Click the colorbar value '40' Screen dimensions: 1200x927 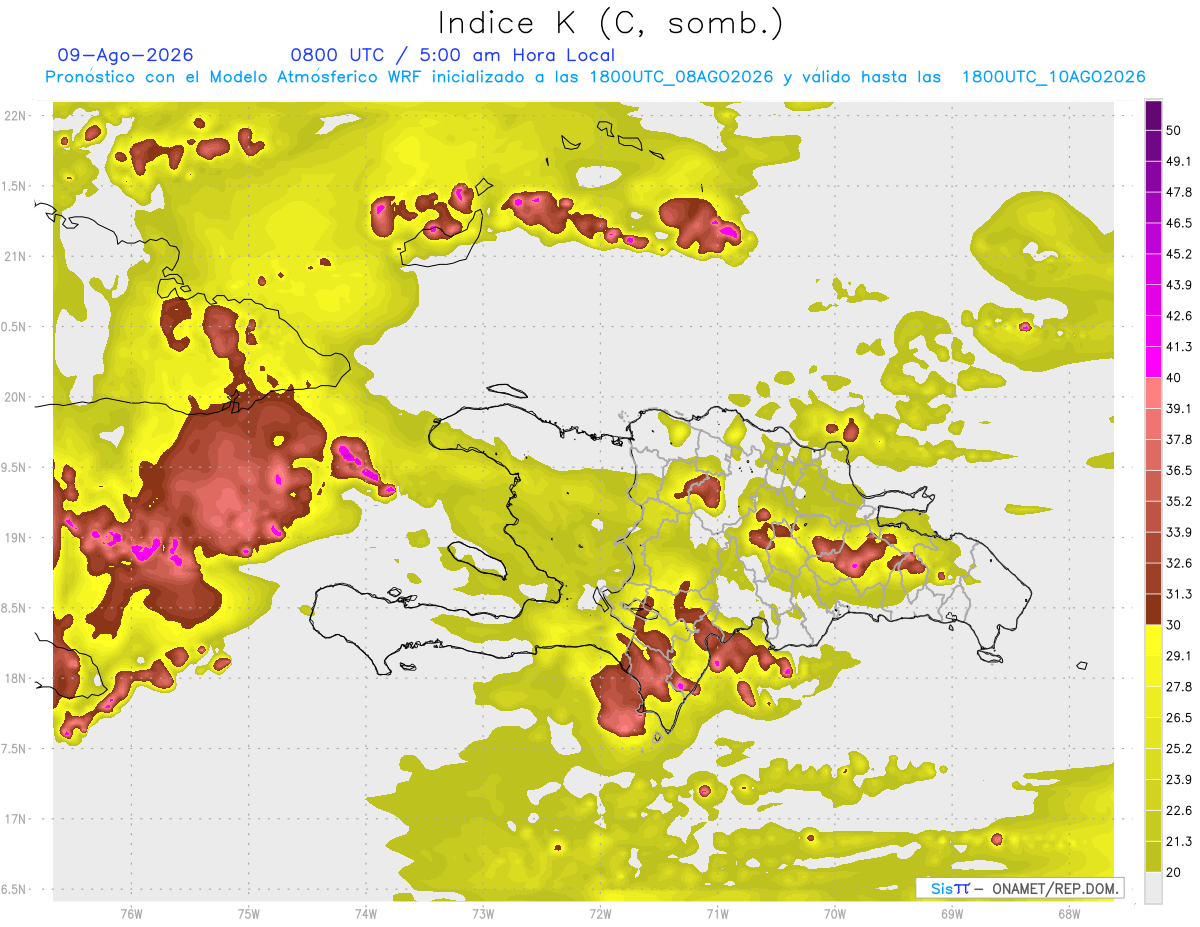coord(1174,377)
